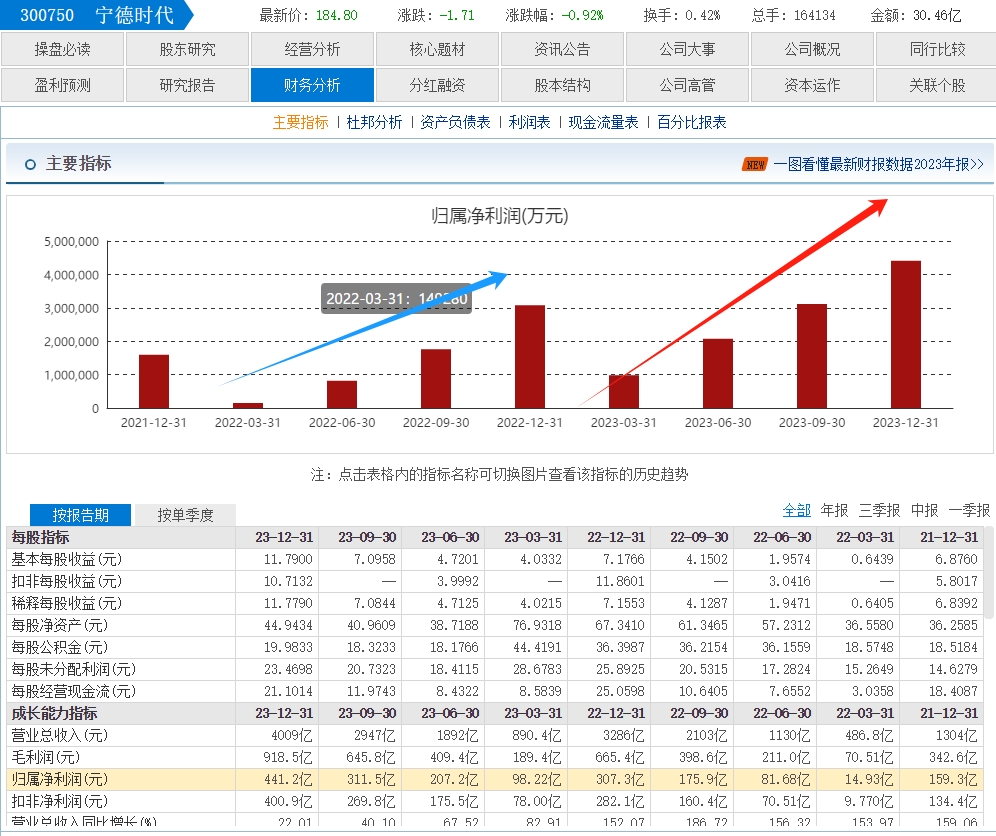The image size is (996, 836).
Task: Go to 杜邦分析 sub-section link
Action: 374,123
